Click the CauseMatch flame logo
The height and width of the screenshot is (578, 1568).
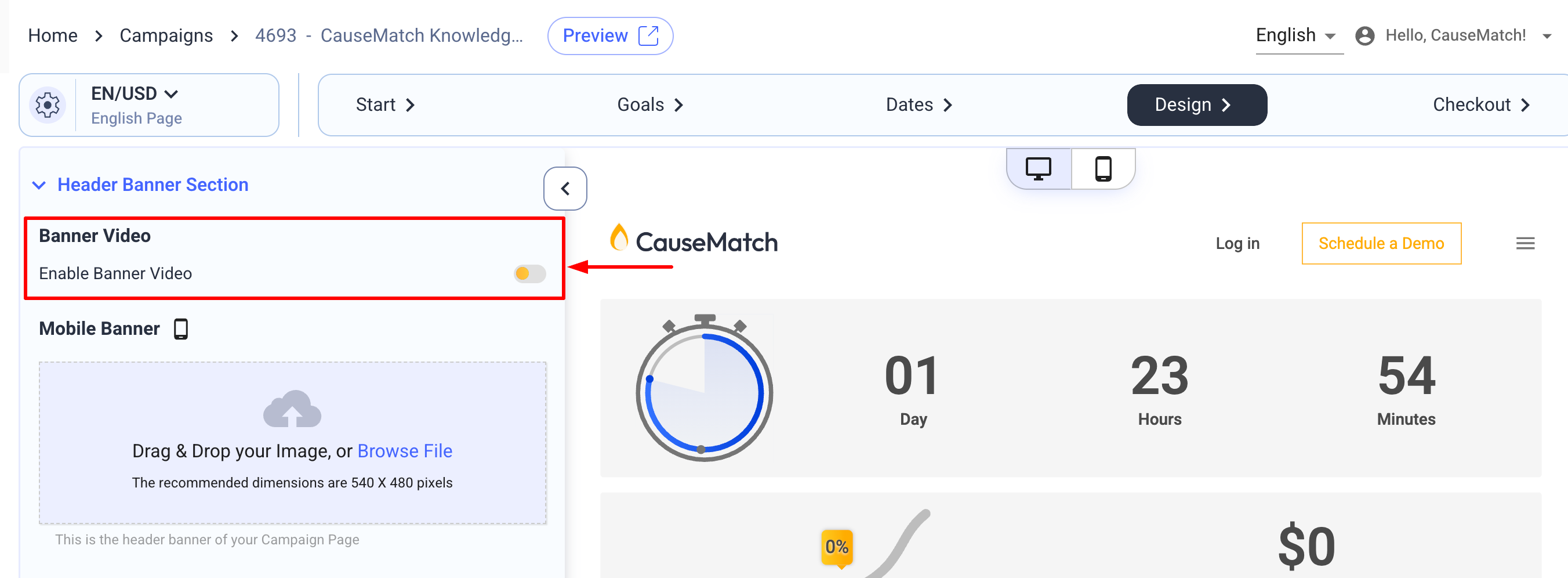coord(619,238)
